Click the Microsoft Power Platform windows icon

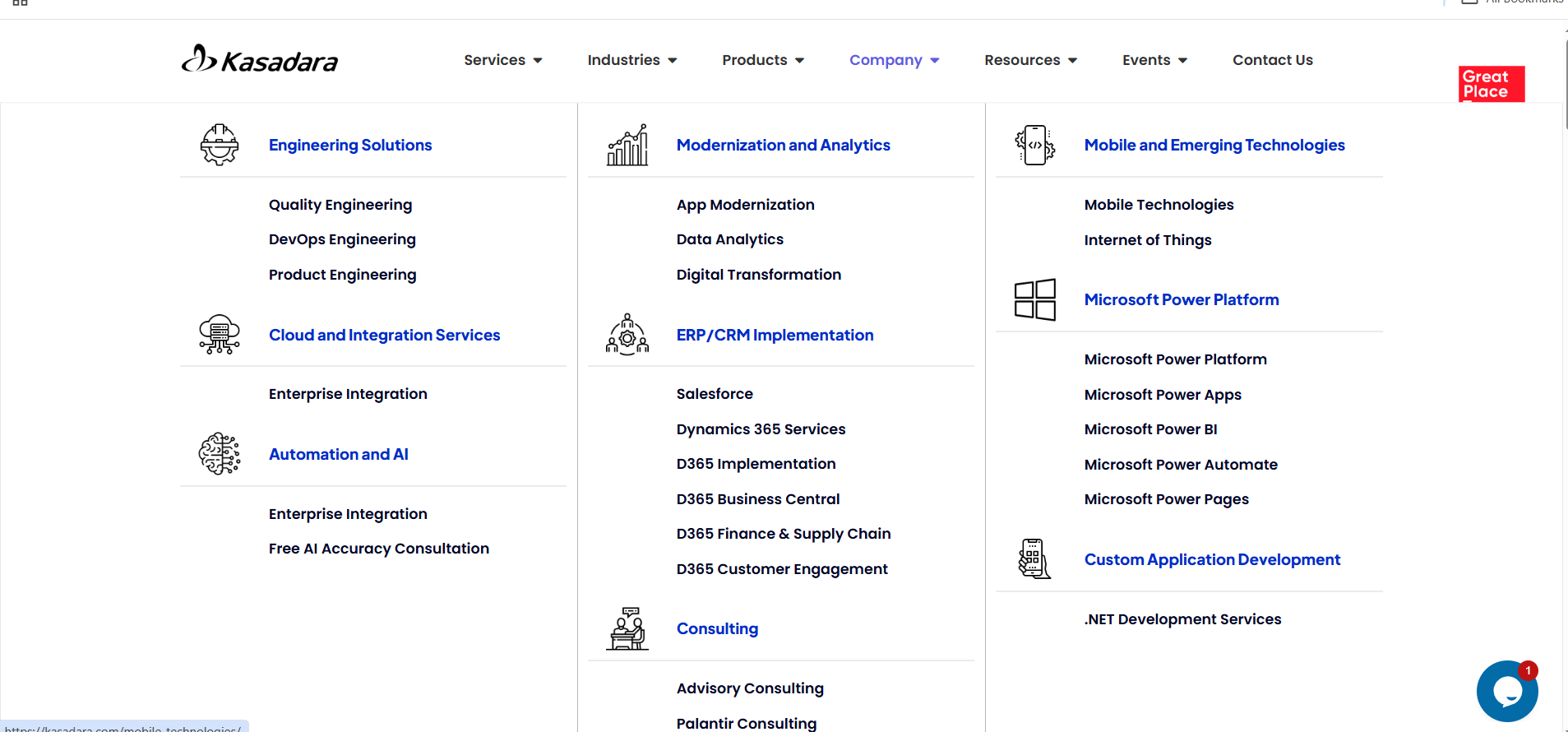point(1035,299)
